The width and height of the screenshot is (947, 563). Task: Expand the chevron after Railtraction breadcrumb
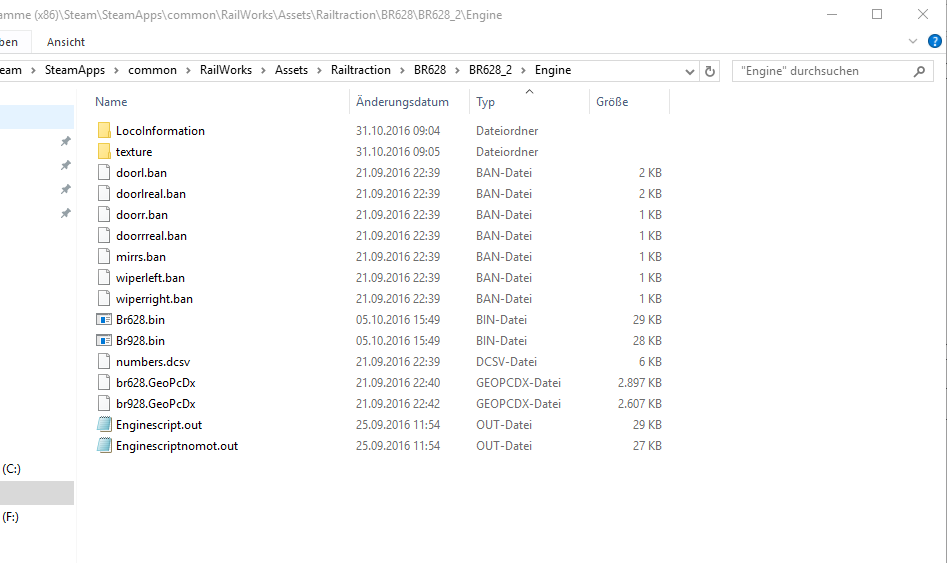pos(402,71)
